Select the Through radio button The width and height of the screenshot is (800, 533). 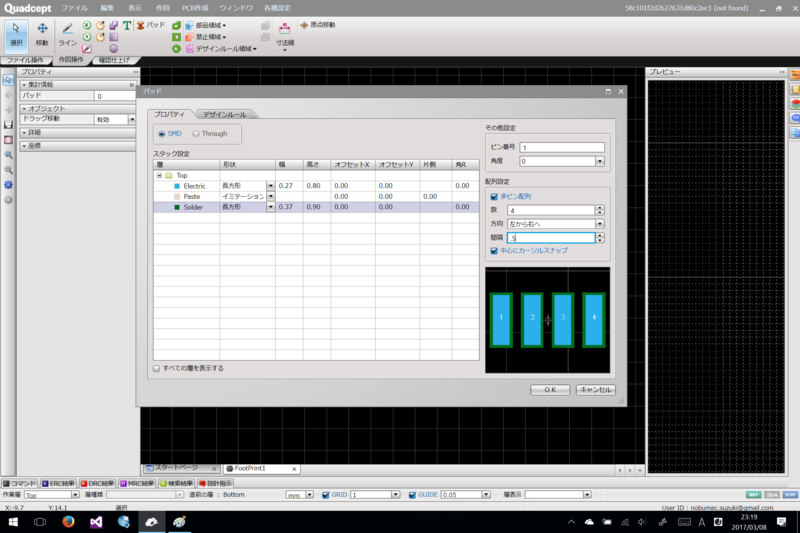point(196,134)
